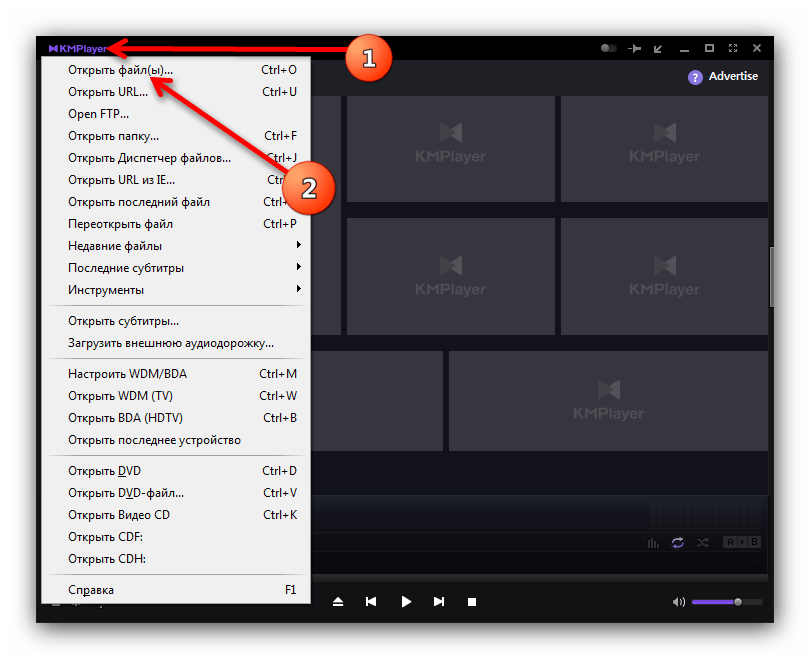Select Открыть BDA (HDTV) entry
The image size is (810, 662).
click(176, 418)
